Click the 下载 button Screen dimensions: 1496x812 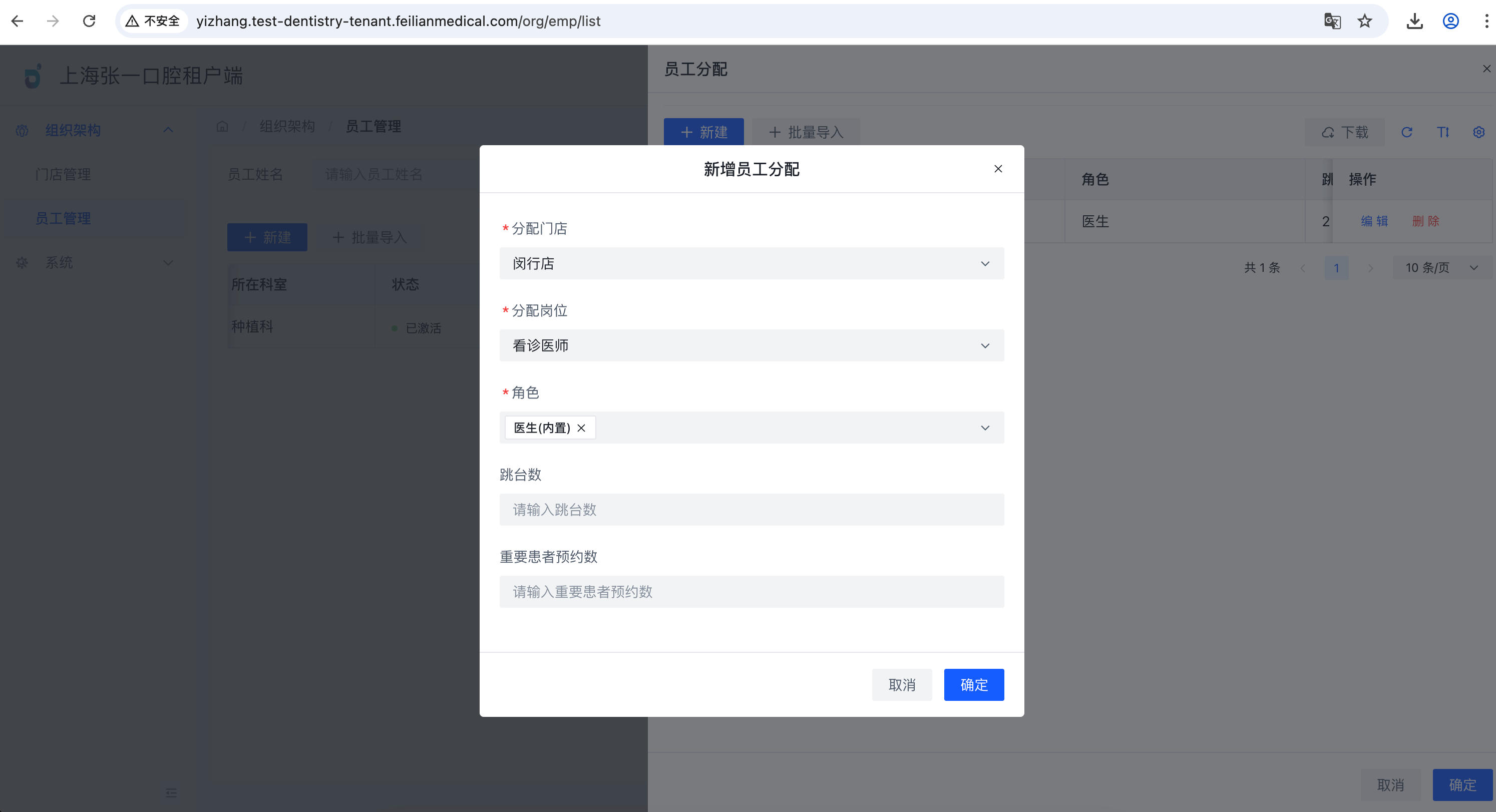click(x=1344, y=133)
